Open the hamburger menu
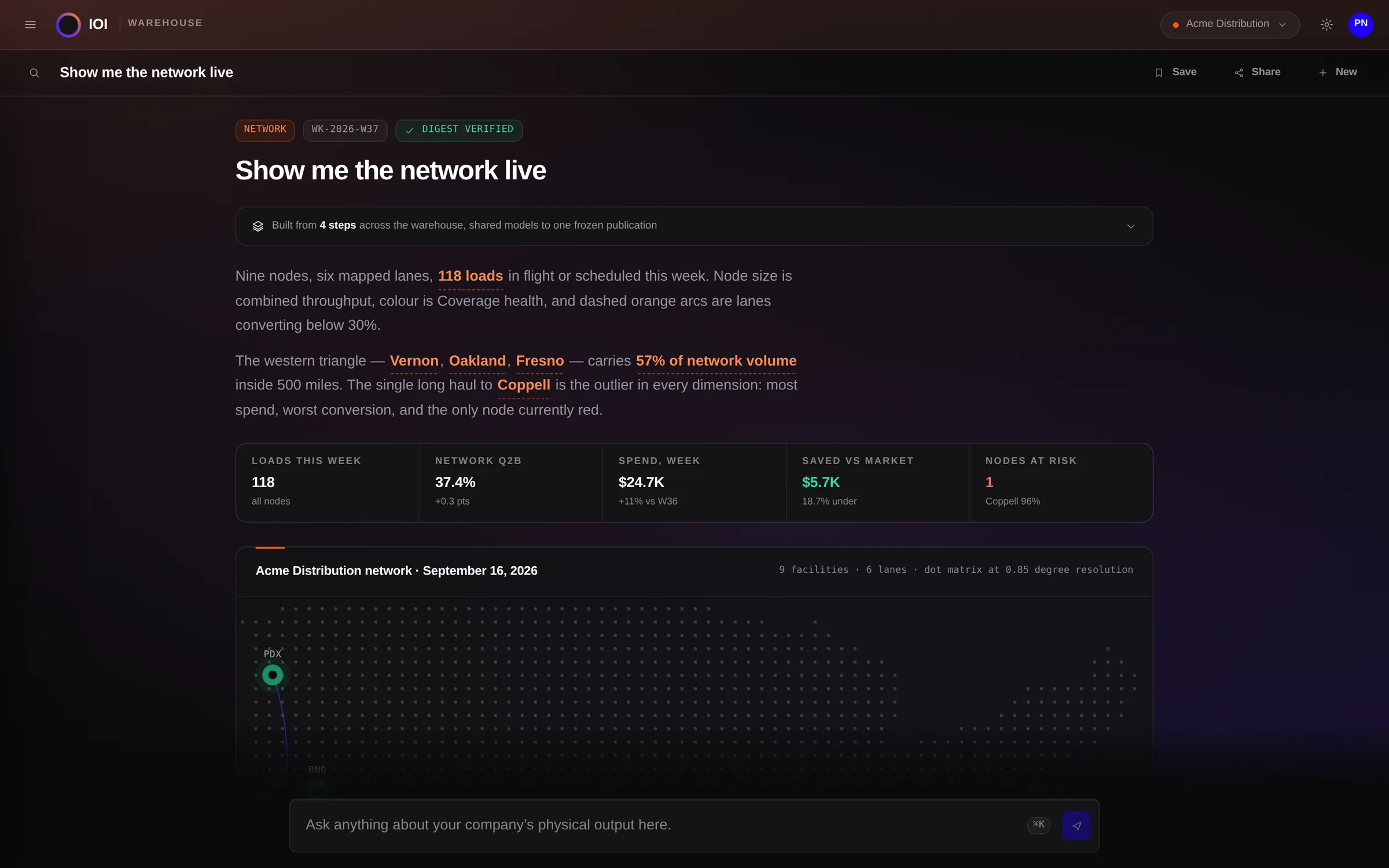This screenshot has width=1389, height=868. coord(30,24)
